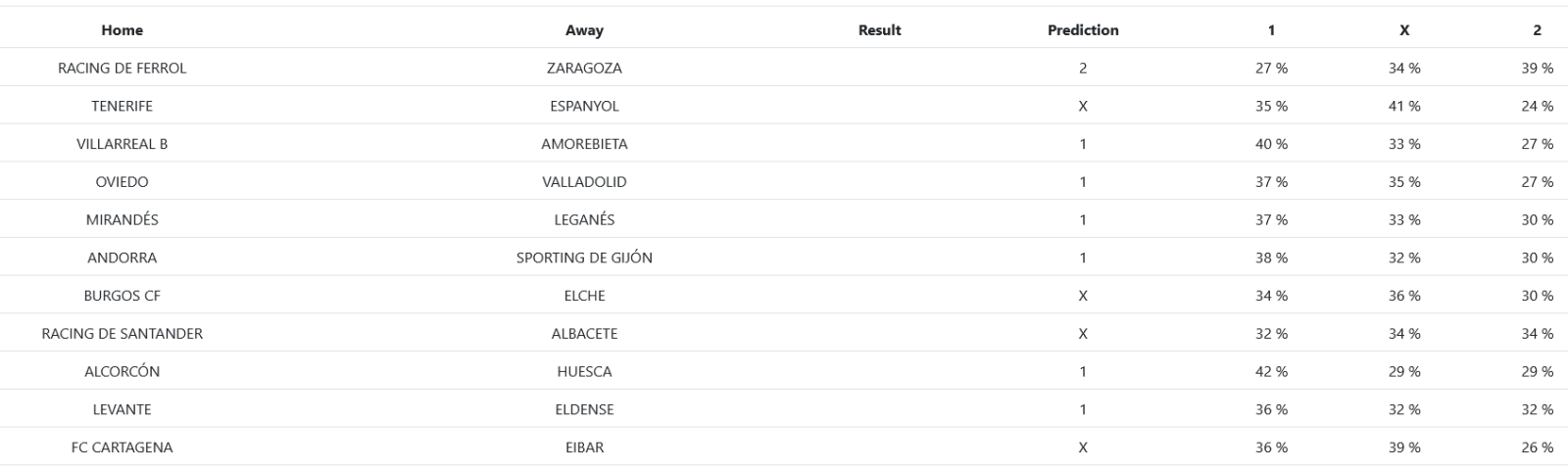Select the 42 % home-win value for ALCORCÓN
The height and width of the screenshot is (470, 1568).
(1271, 372)
